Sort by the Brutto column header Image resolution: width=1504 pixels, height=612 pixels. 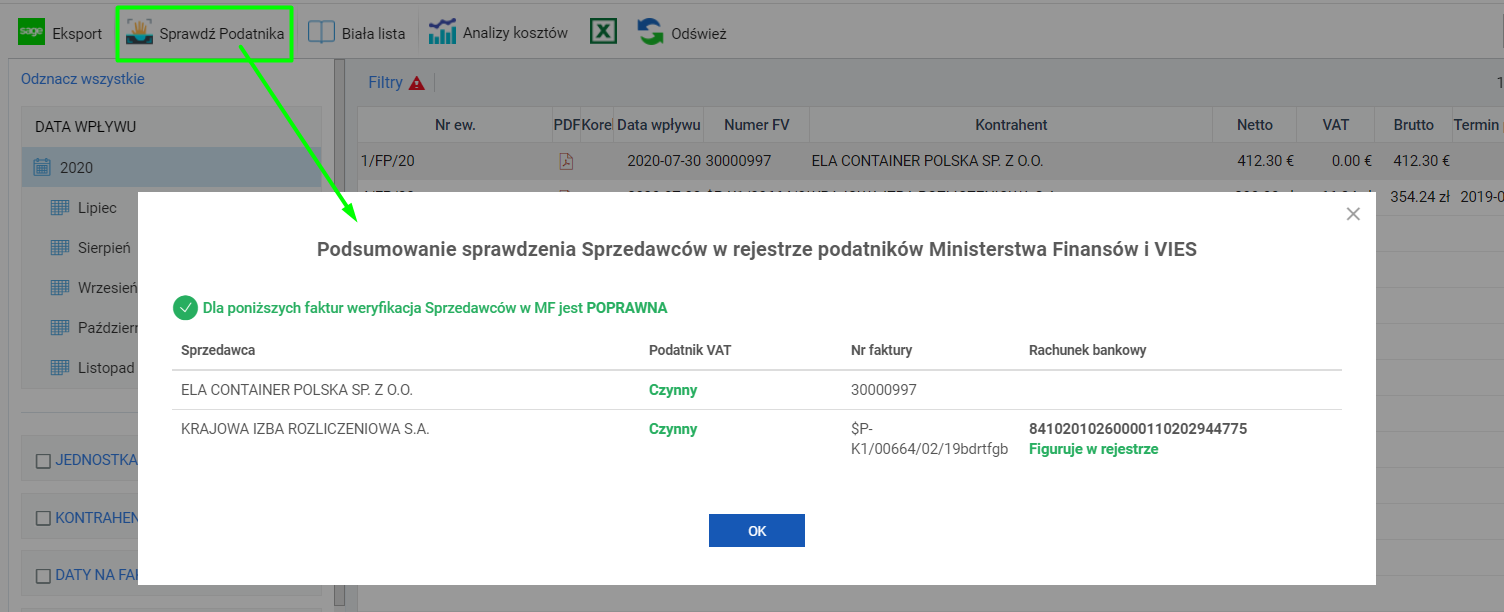pyautogui.click(x=1414, y=125)
